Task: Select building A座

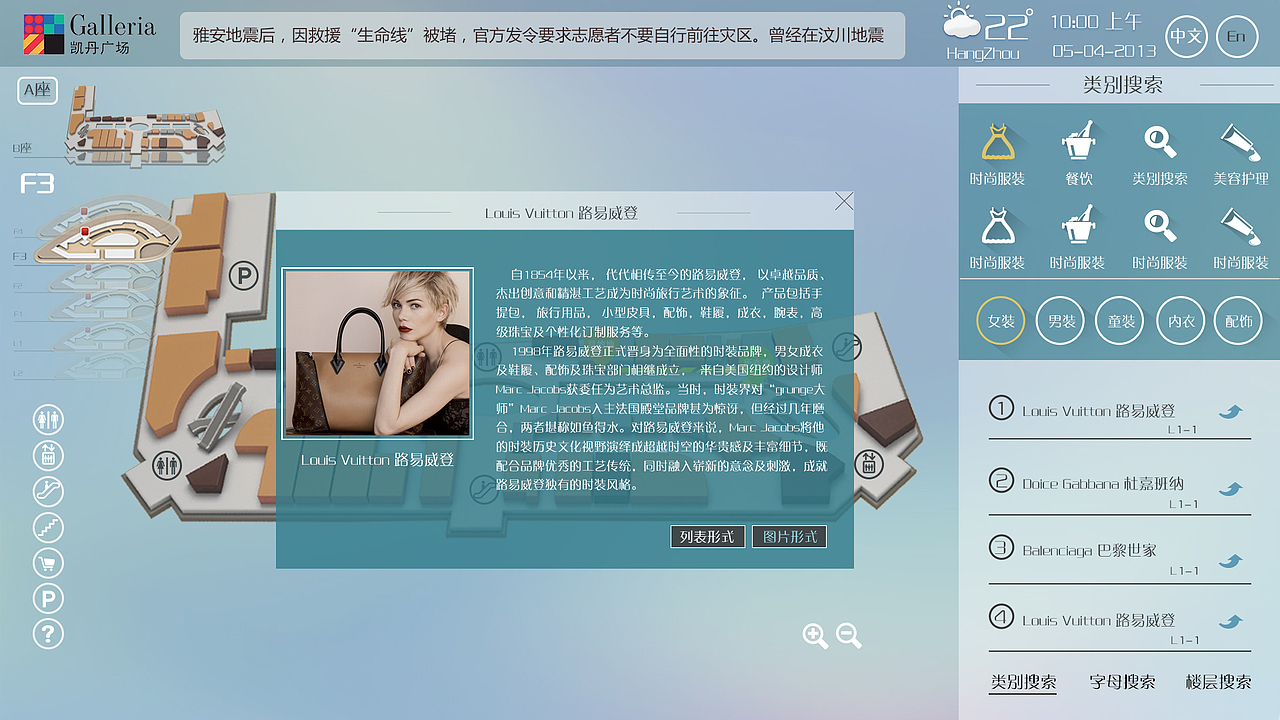Action: click(x=38, y=91)
